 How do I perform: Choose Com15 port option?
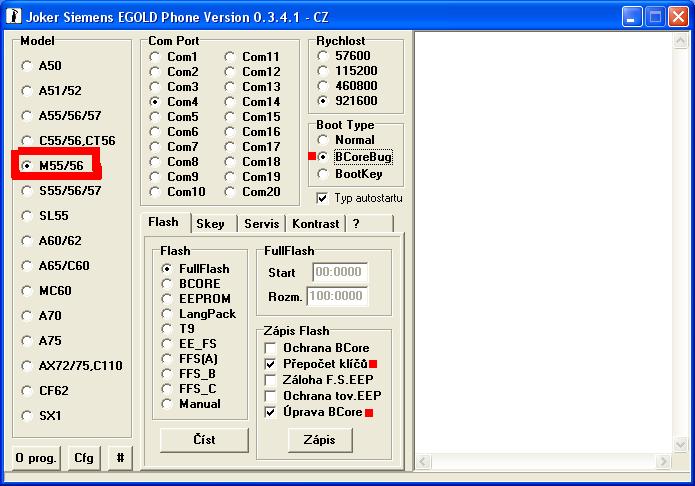[x=230, y=117]
